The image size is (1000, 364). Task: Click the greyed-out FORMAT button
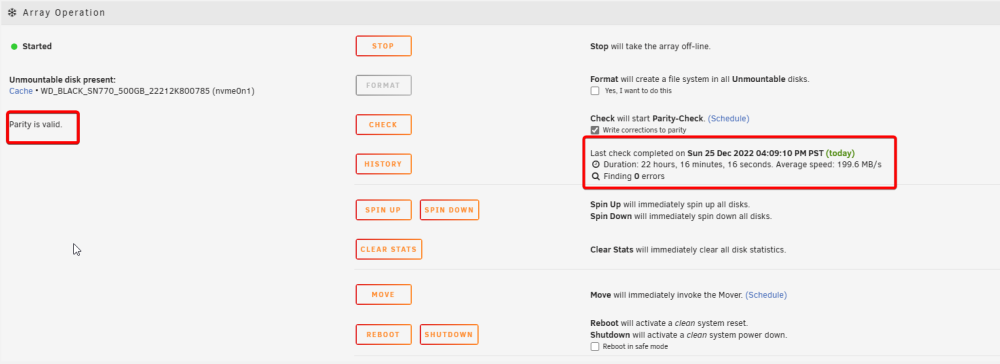383,85
